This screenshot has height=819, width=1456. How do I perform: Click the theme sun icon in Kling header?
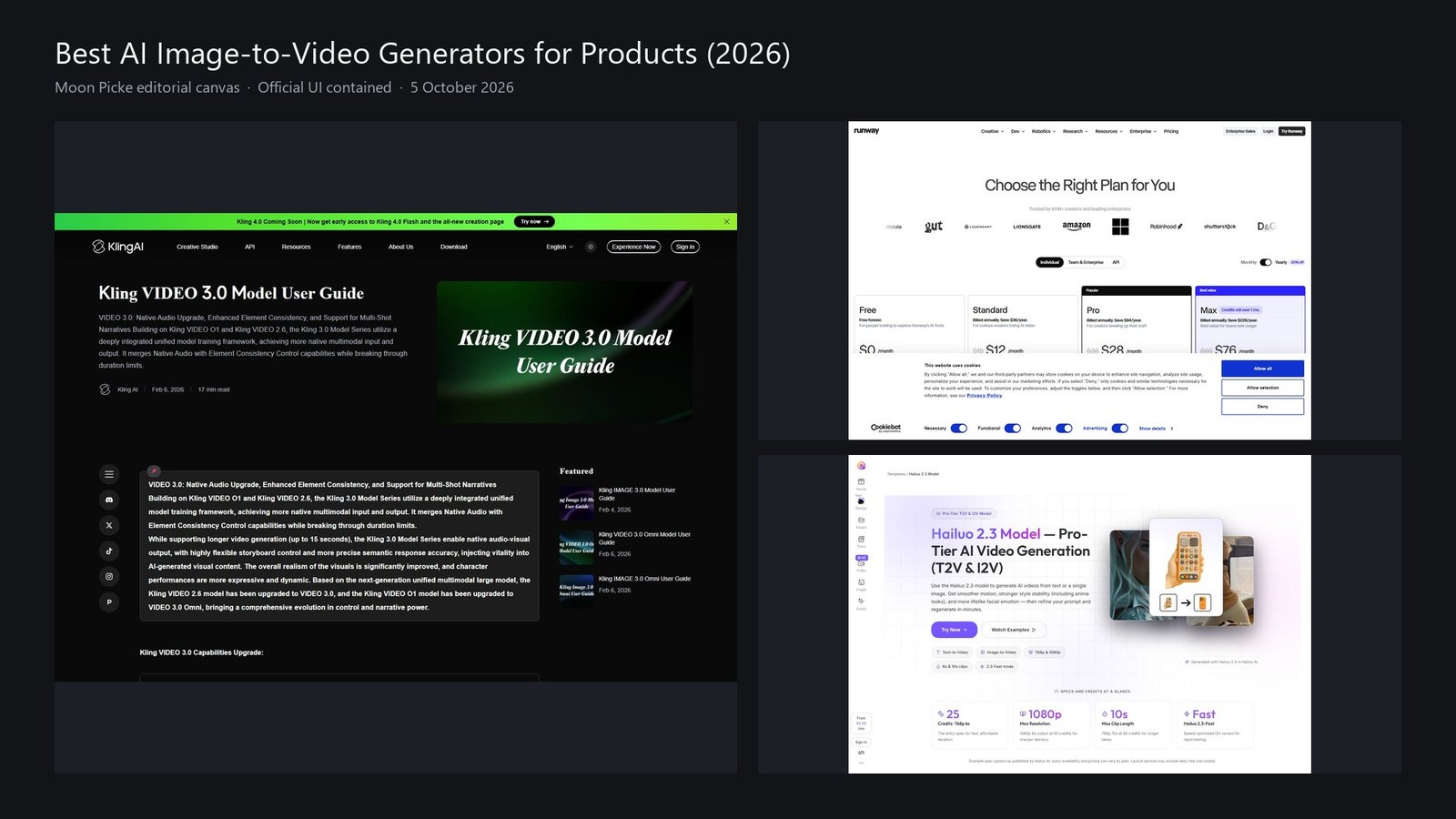click(x=591, y=247)
